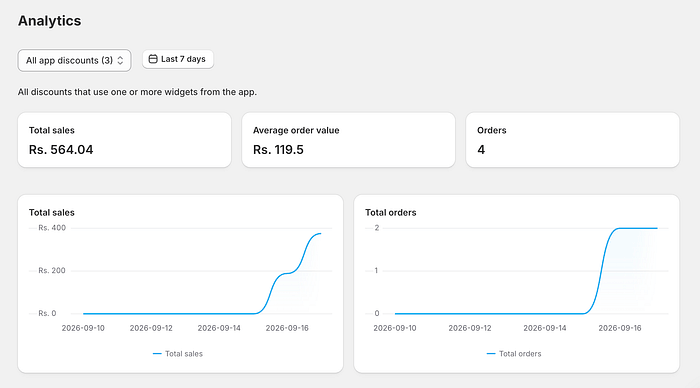
Task: Click the Last 7 days date button
Action: tap(178, 59)
